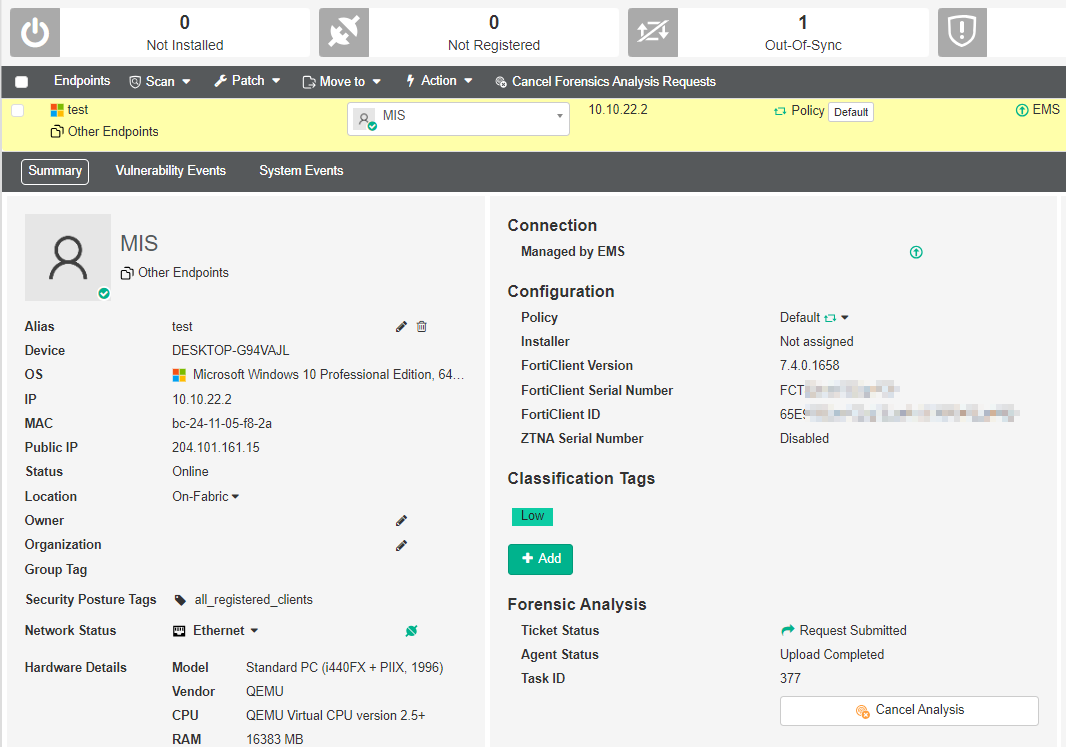Select the green Low classification tag

(x=532, y=516)
